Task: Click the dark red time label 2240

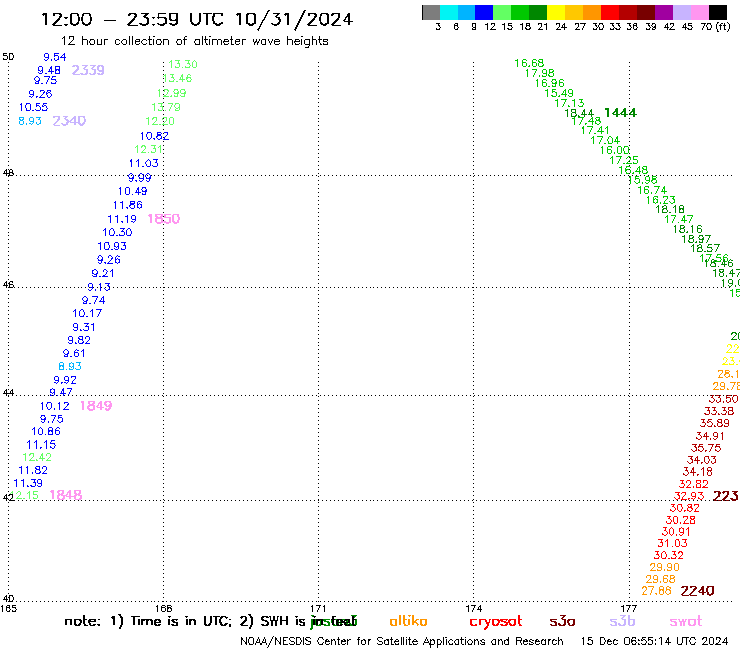Action: (698, 591)
